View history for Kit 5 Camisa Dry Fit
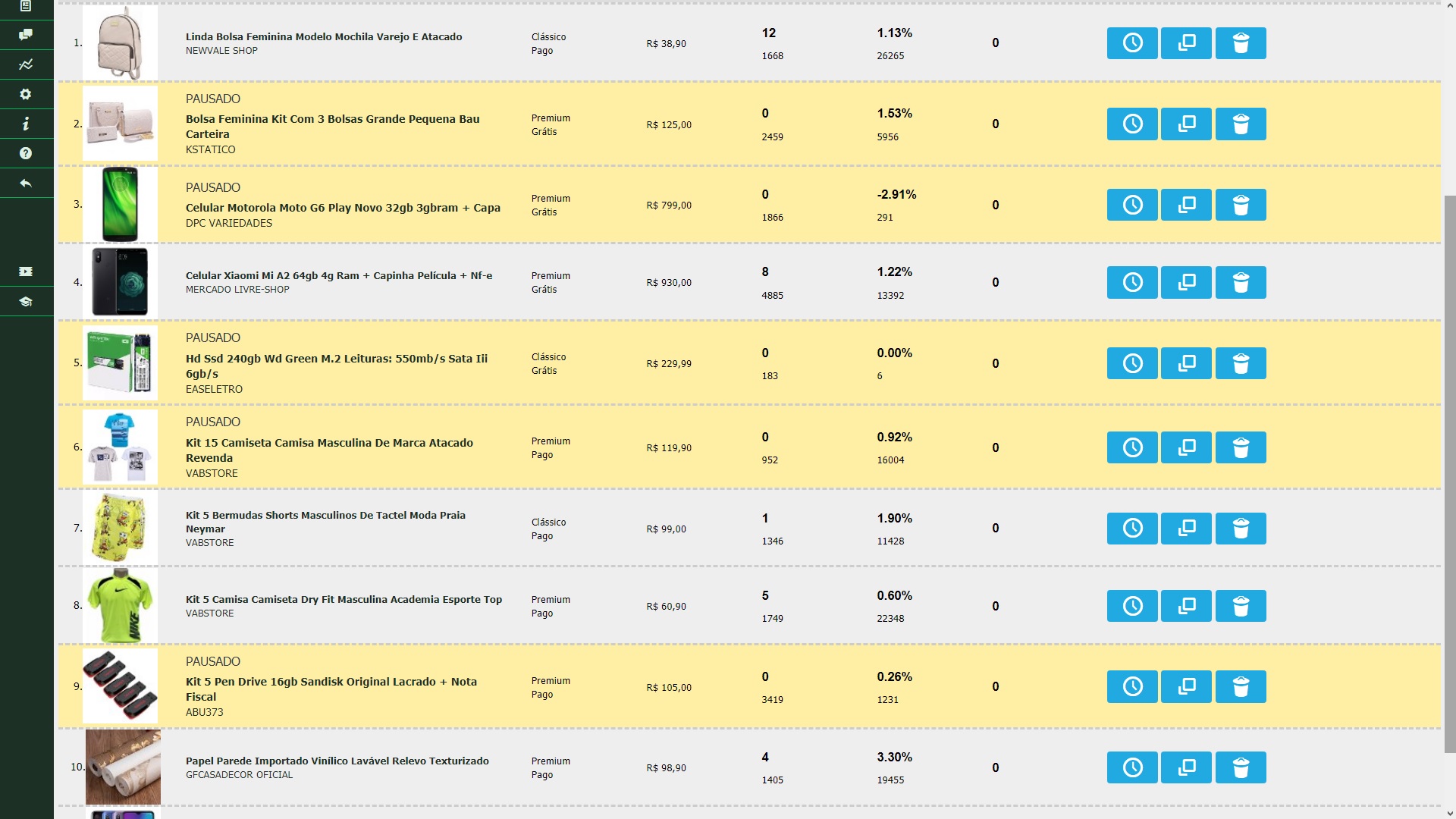Image resolution: width=1456 pixels, height=819 pixels. click(x=1132, y=606)
